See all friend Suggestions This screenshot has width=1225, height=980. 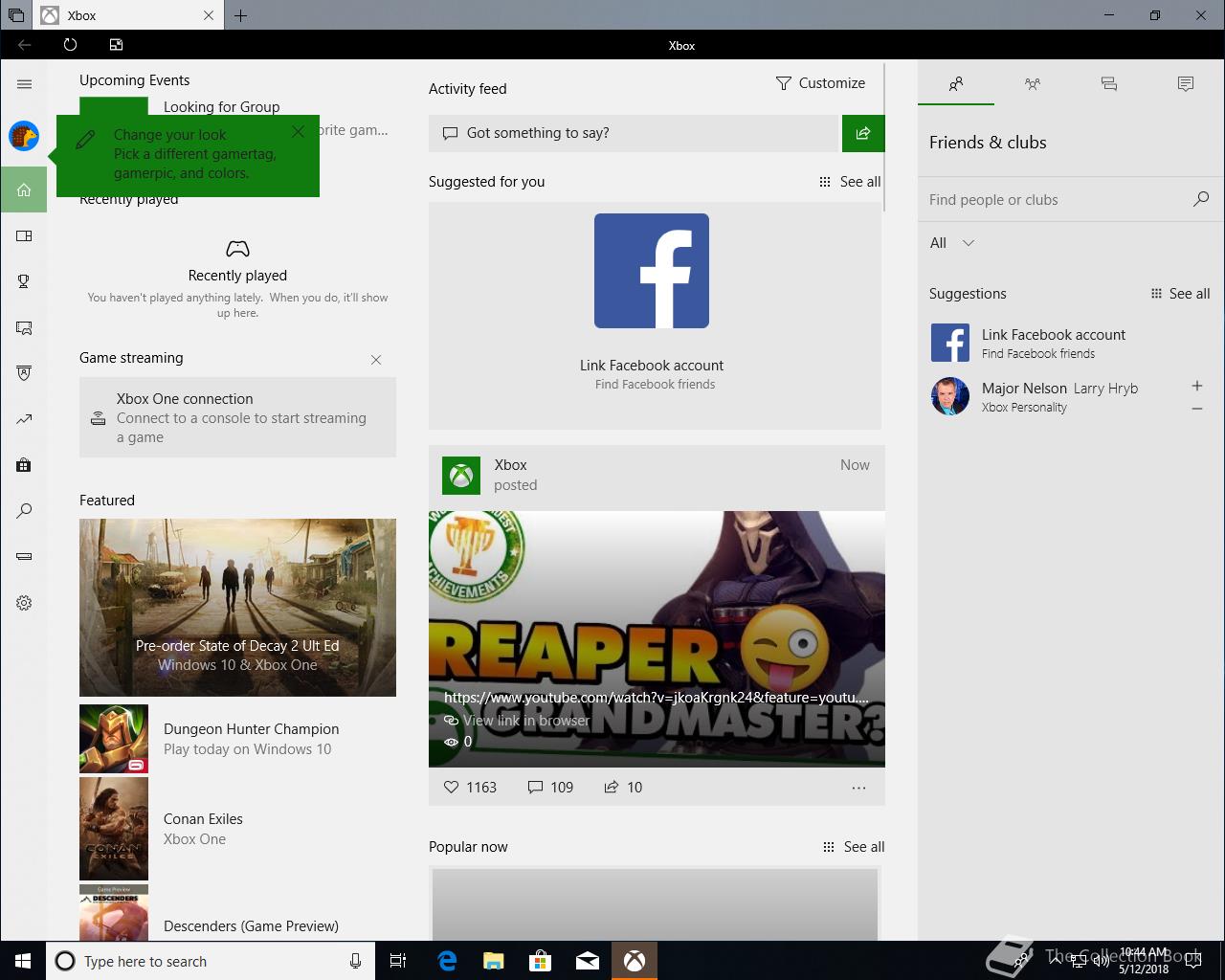(1180, 294)
